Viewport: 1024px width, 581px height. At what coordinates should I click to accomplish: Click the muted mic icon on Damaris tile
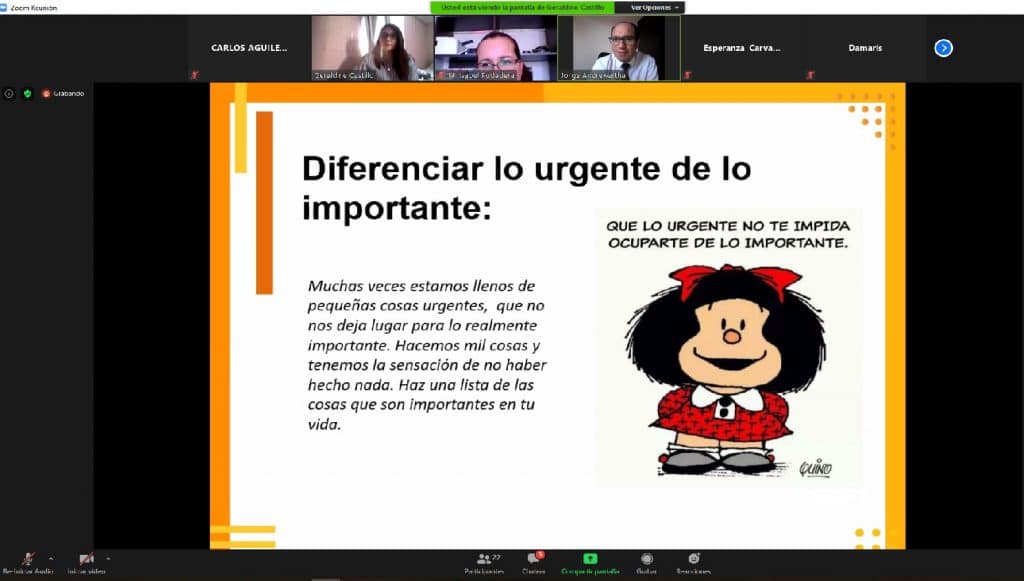coord(810,75)
